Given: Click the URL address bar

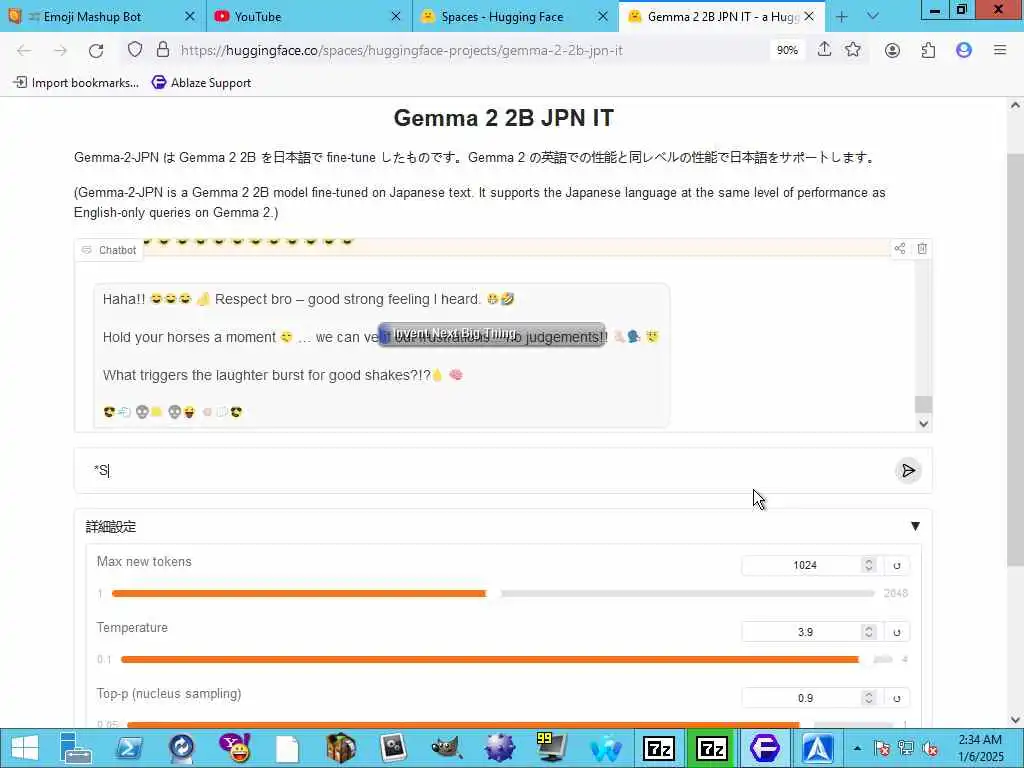Looking at the screenshot, I should (470, 50).
